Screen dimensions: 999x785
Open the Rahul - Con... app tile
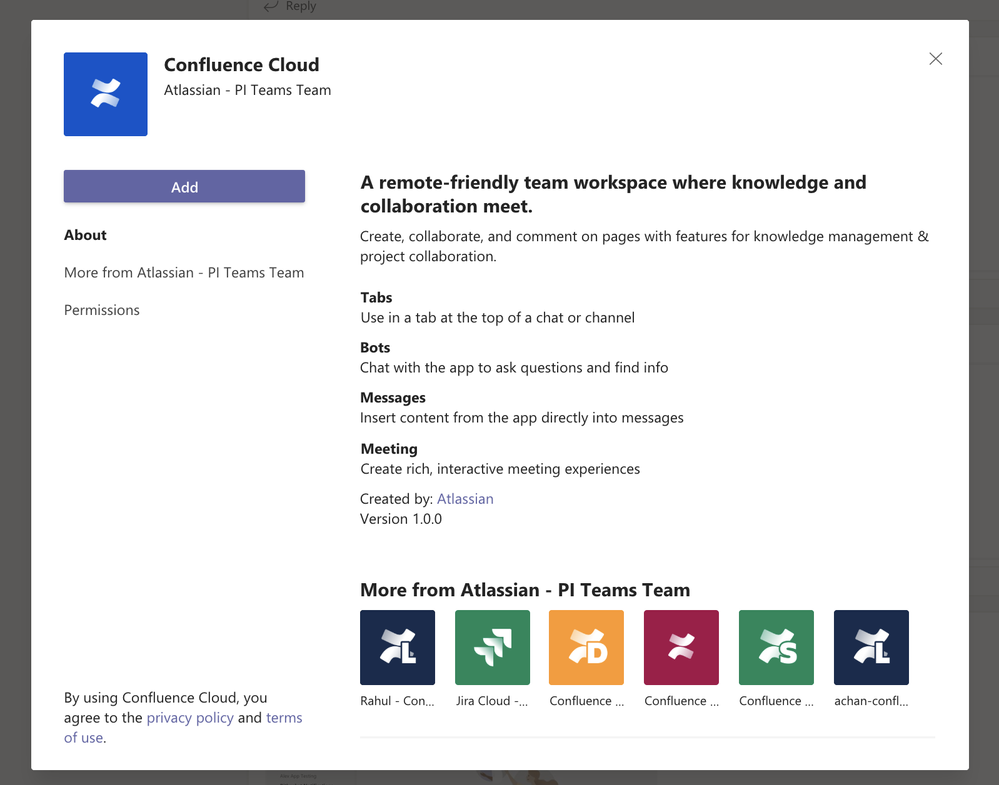click(x=397, y=647)
